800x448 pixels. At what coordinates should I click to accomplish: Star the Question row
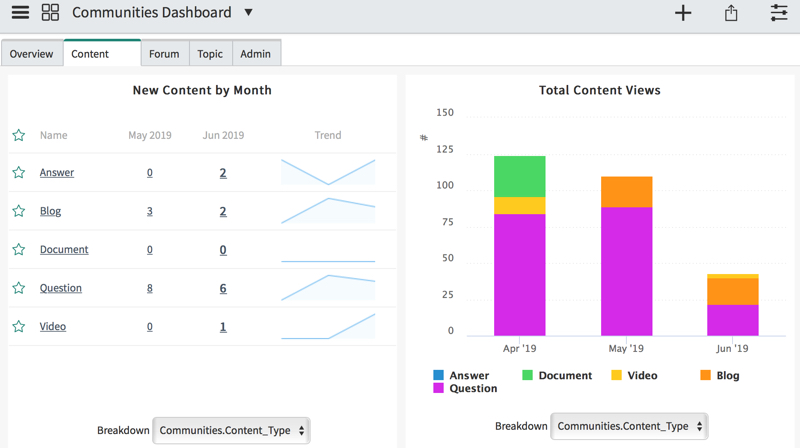[x=19, y=288]
